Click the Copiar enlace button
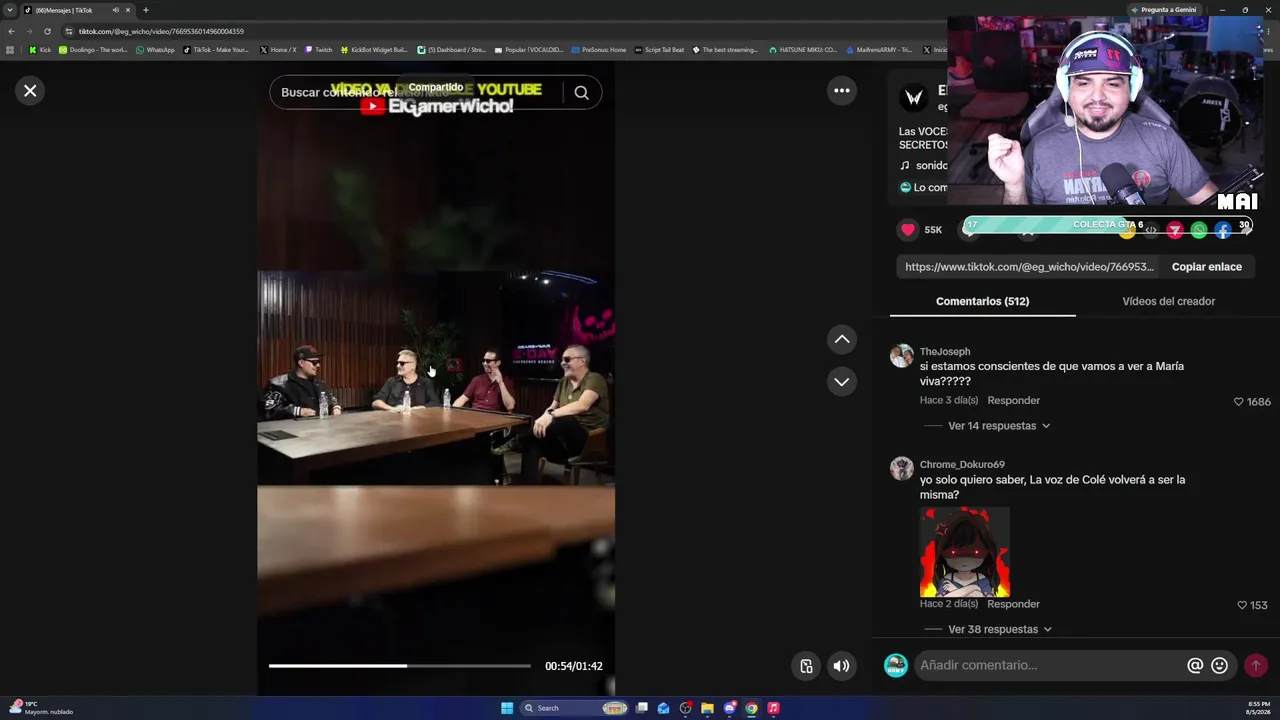 click(x=1207, y=267)
